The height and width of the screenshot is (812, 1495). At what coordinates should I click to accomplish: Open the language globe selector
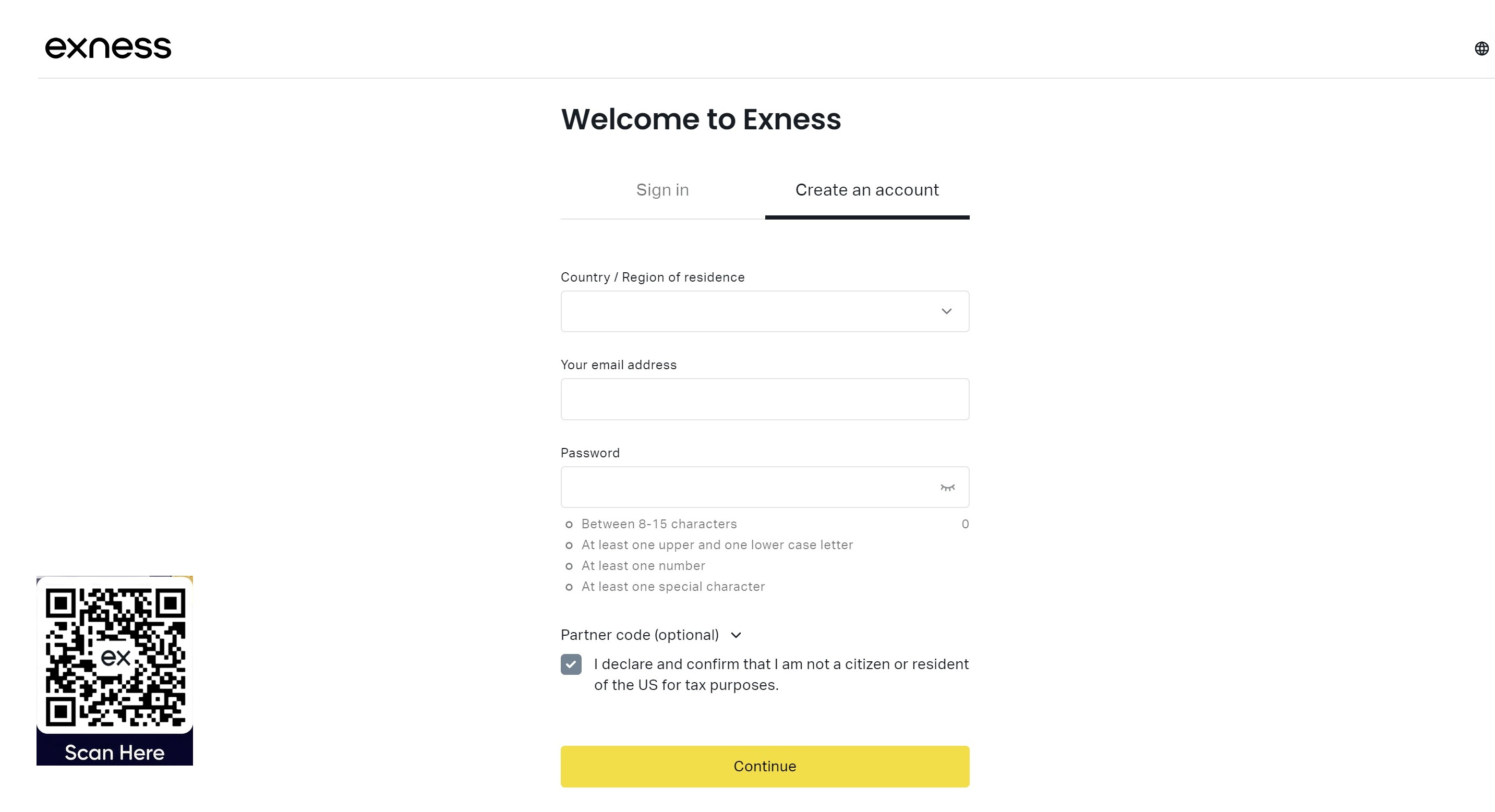pos(1481,49)
